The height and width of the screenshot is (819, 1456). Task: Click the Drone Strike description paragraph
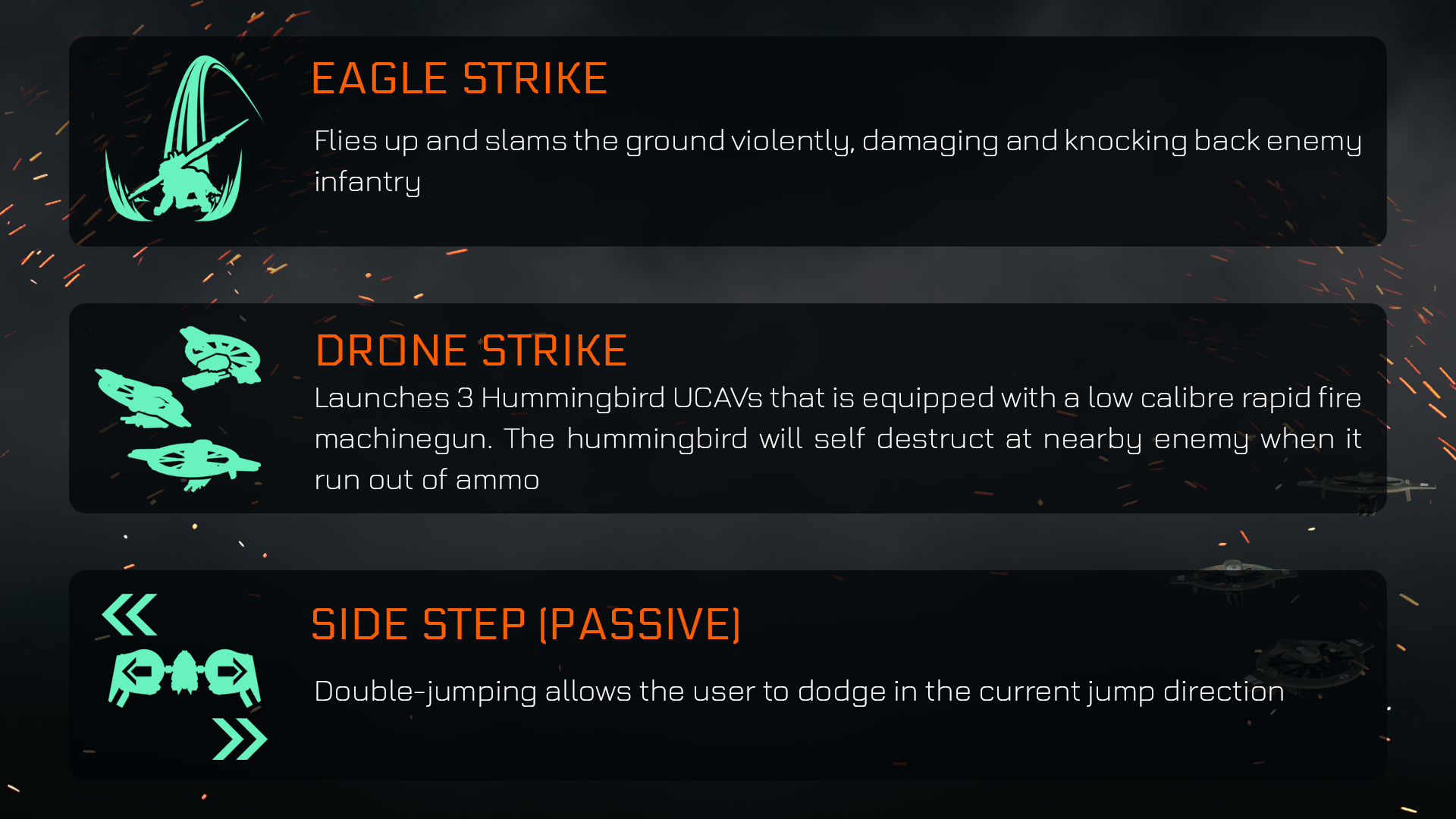click(x=838, y=439)
